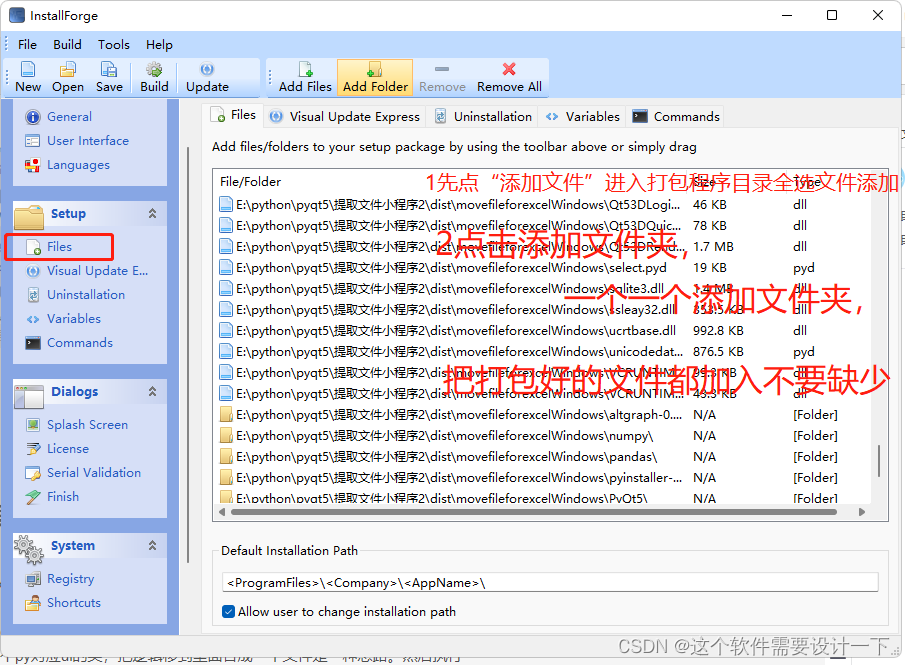Collapse the System panel in the sidebar
The width and height of the screenshot is (905, 665).
click(152, 545)
